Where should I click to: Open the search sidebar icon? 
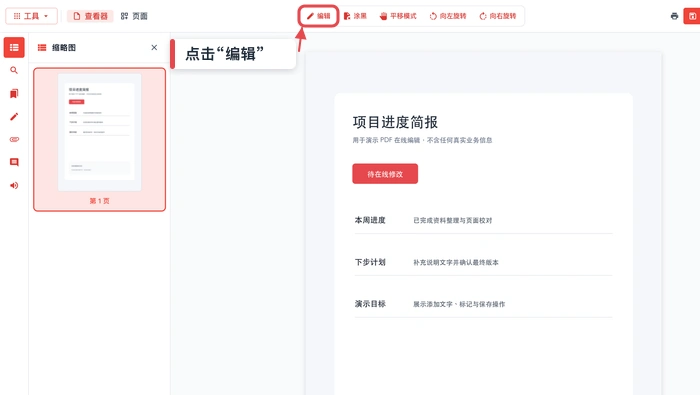[x=14, y=70]
